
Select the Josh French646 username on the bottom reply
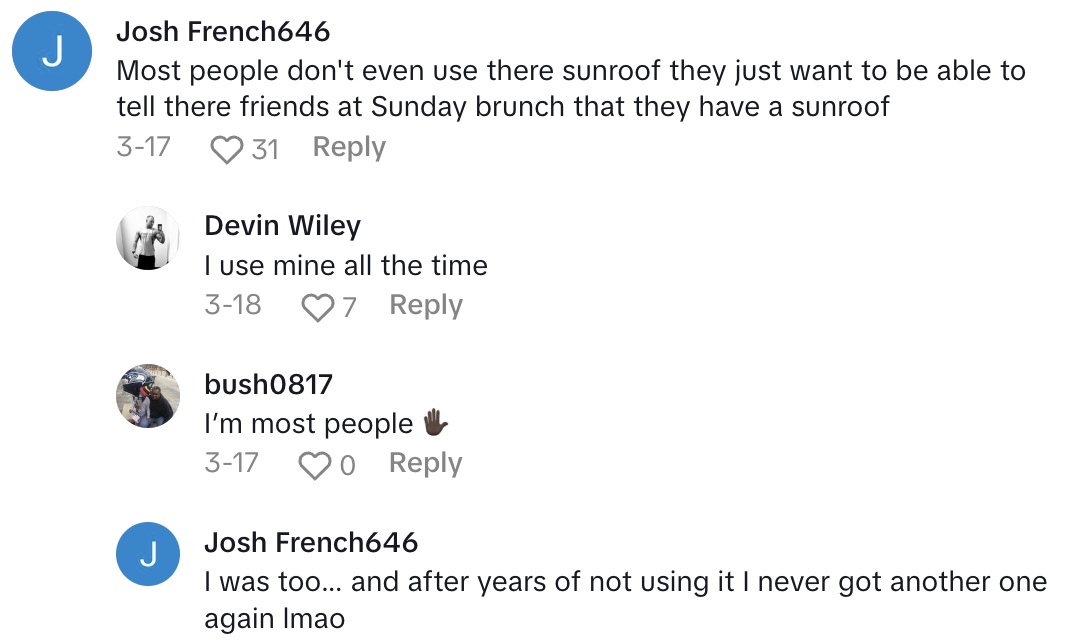311,542
